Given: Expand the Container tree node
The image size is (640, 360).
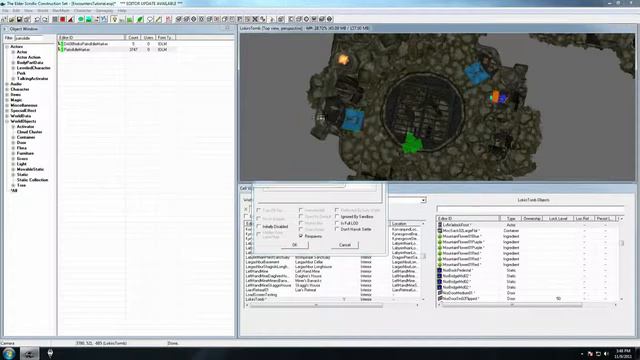Looking at the screenshot, I should 13,137.
